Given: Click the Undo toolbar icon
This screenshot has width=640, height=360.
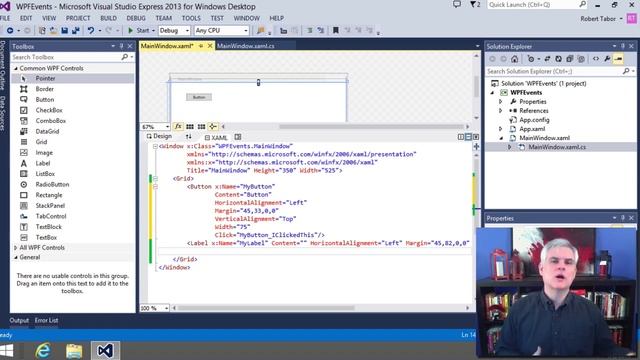Looking at the screenshot, I should [91, 31].
